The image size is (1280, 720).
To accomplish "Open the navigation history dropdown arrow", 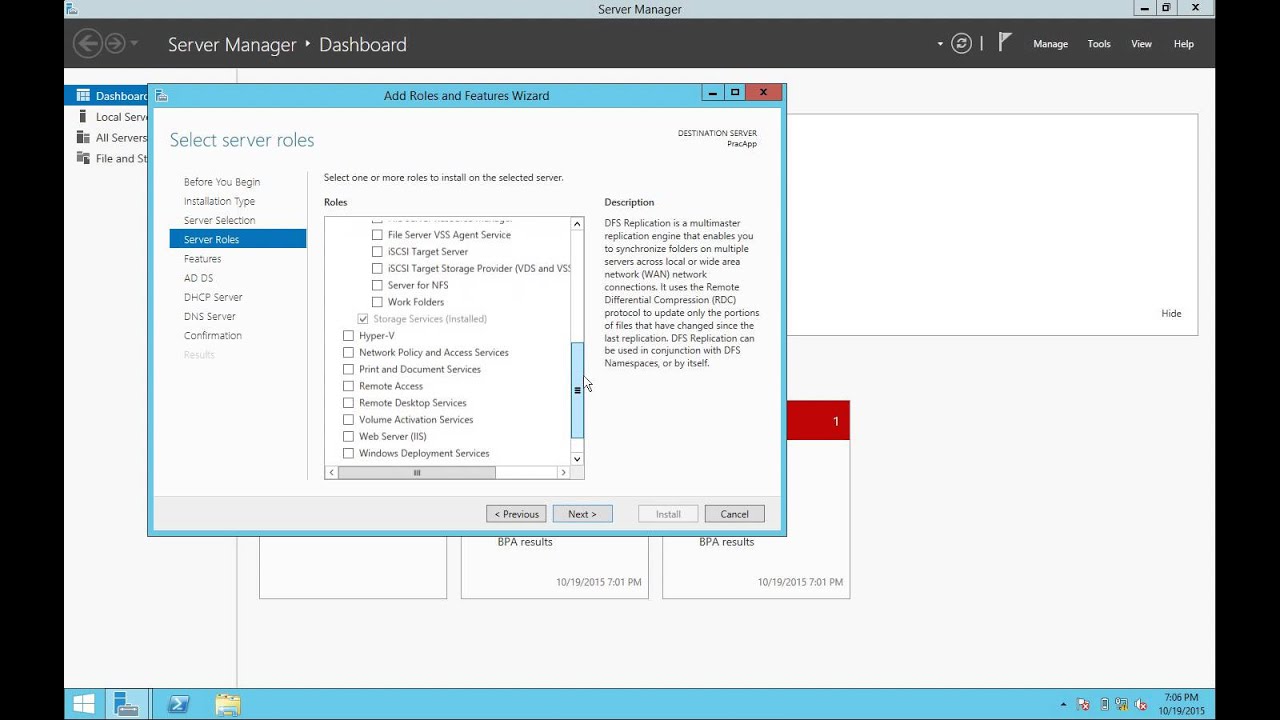I will [x=134, y=44].
